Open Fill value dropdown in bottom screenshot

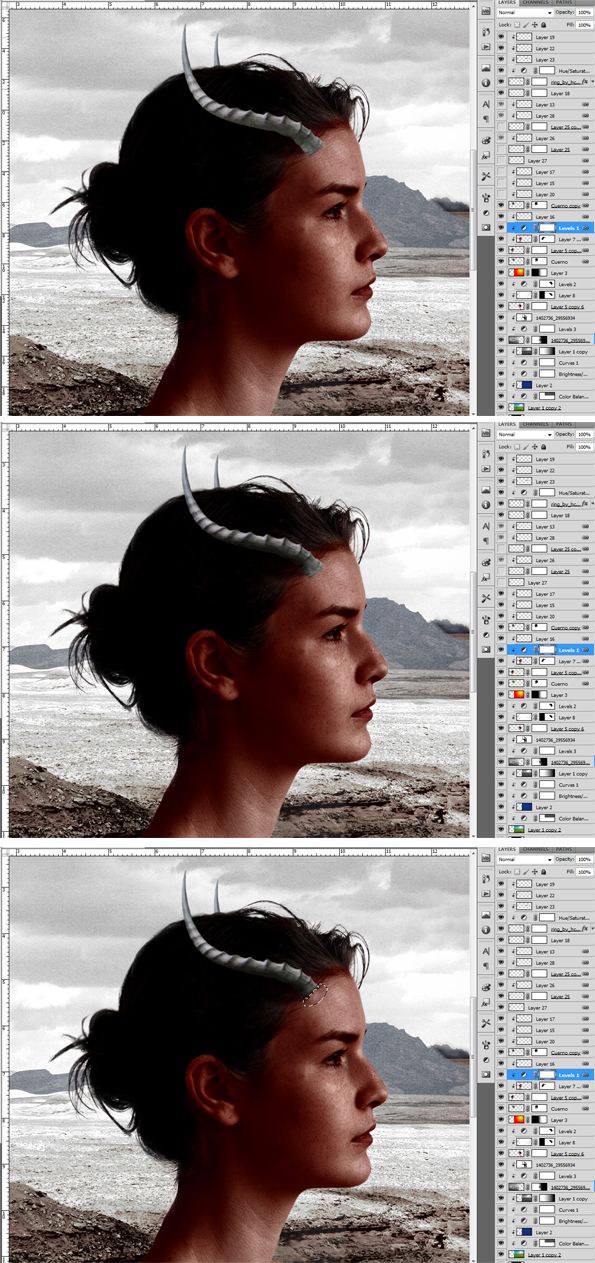tap(584, 872)
